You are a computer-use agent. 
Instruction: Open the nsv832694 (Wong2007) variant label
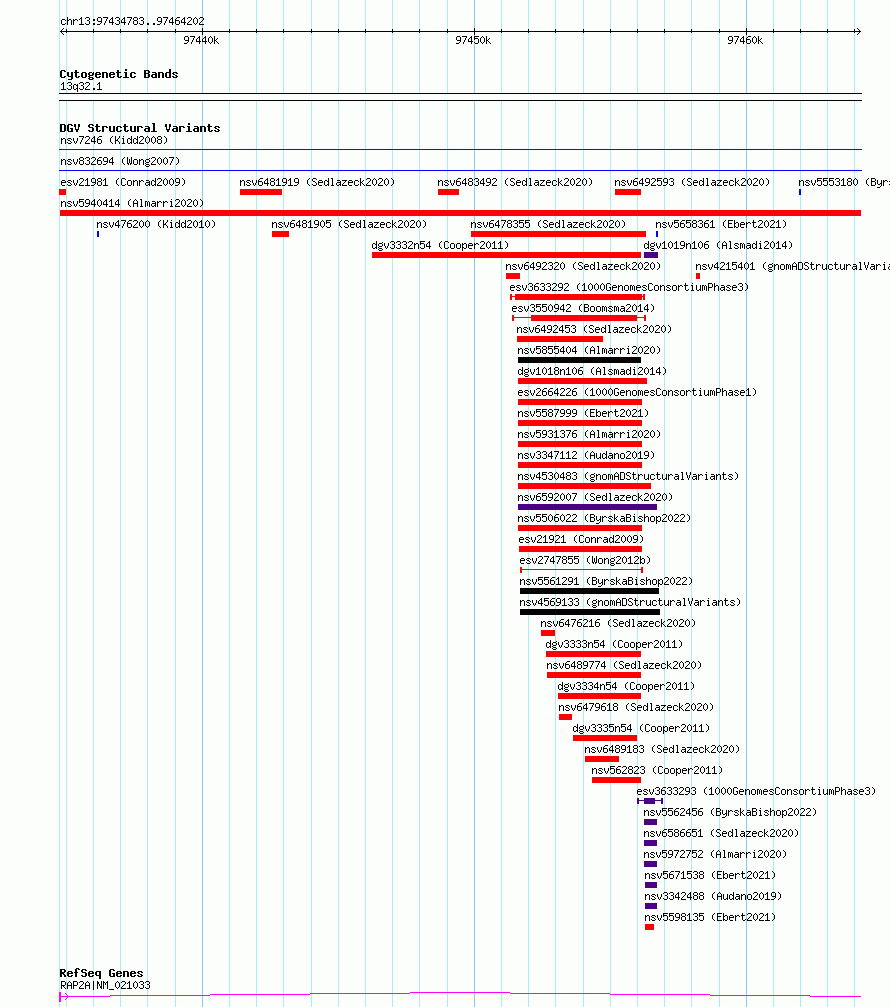[120, 161]
